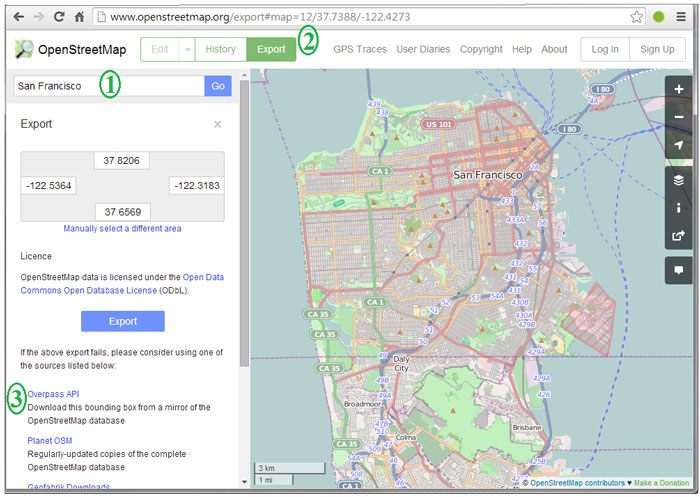Open GPS Traces
Image resolution: width=700 pixels, height=497 pixels.
pos(360,50)
